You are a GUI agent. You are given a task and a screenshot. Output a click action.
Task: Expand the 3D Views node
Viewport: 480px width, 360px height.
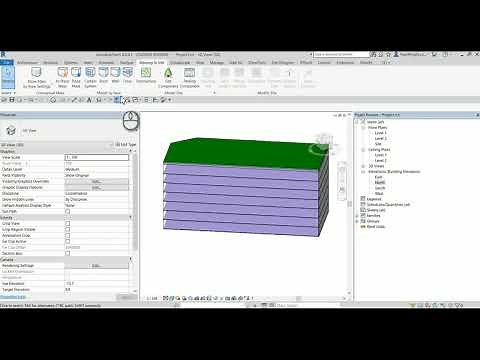click(363, 166)
